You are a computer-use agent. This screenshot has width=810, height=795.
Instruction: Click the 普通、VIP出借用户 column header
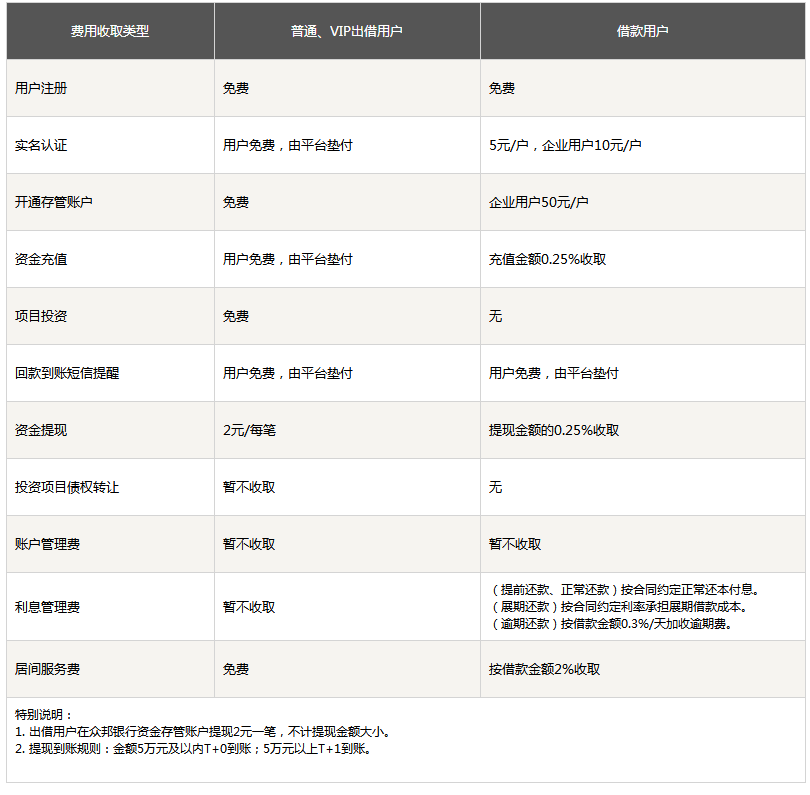(347, 31)
